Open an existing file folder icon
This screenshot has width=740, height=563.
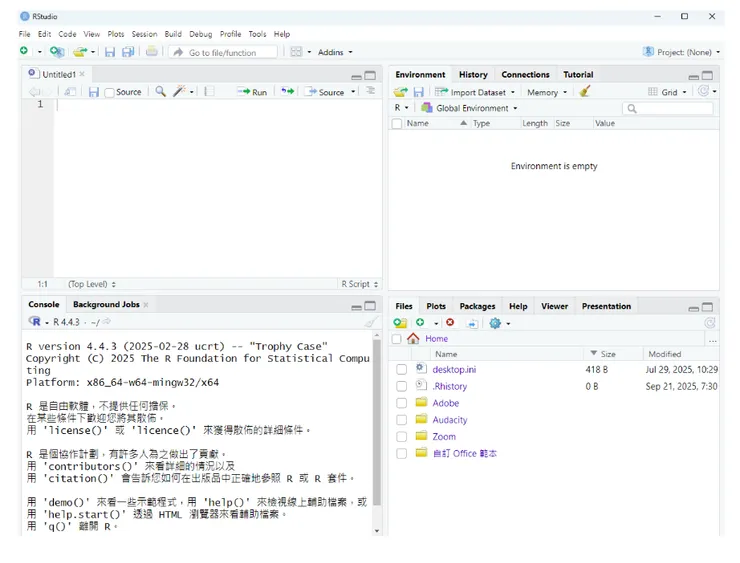pyautogui.click(x=80, y=51)
